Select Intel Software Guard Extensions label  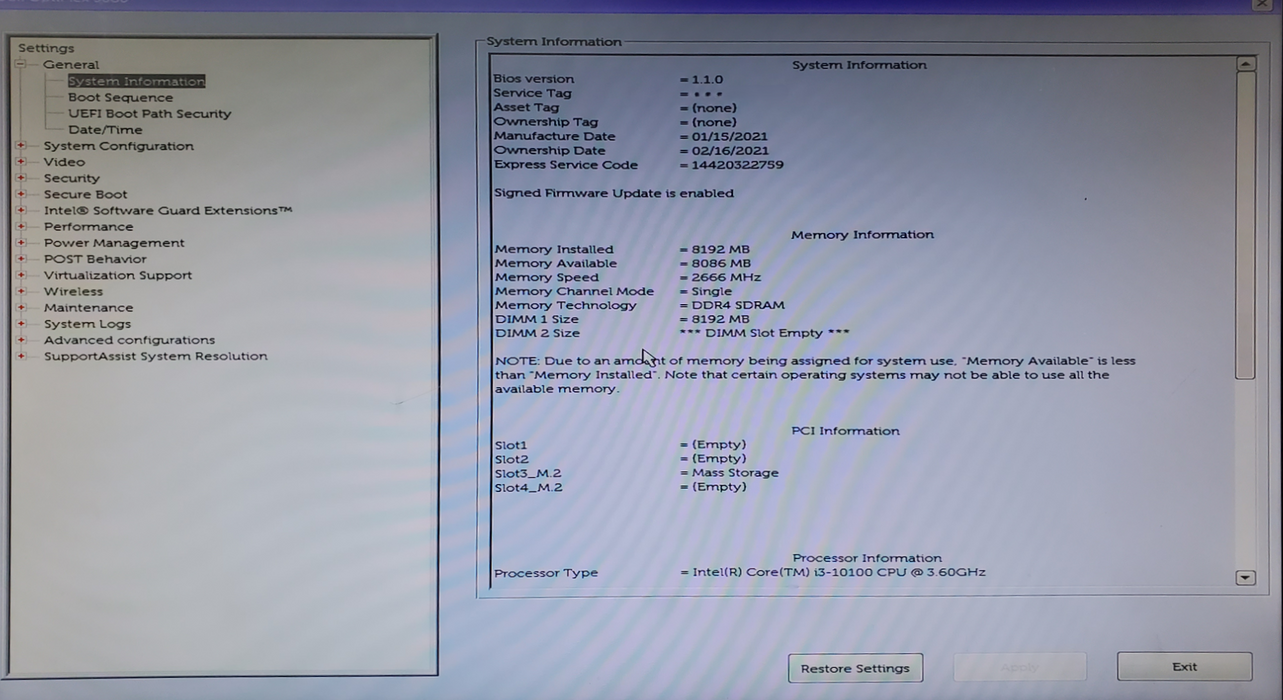pos(168,211)
